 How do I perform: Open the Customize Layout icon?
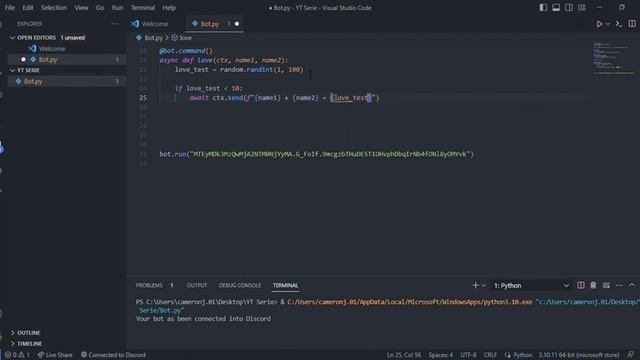click(x=582, y=8)
